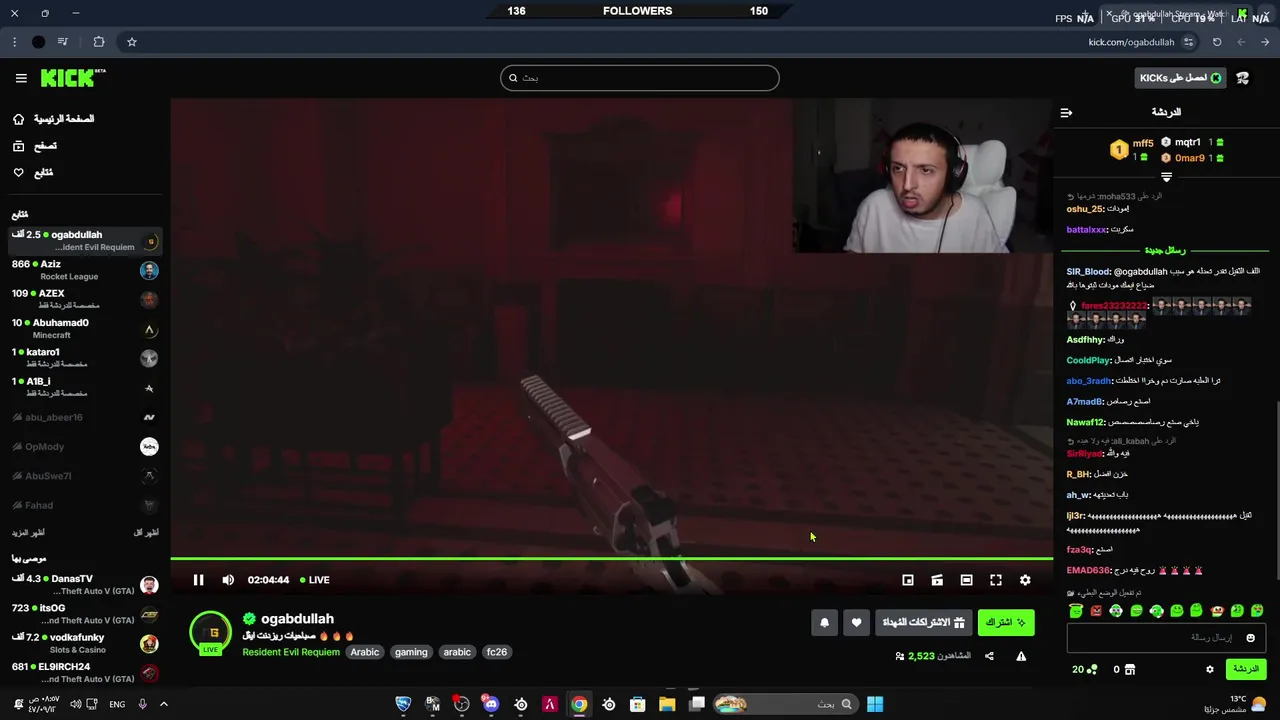Click gift subscriptions الاشتراكات المهداة button
Screen dimensions: 1280x720
tap(923, 622)
